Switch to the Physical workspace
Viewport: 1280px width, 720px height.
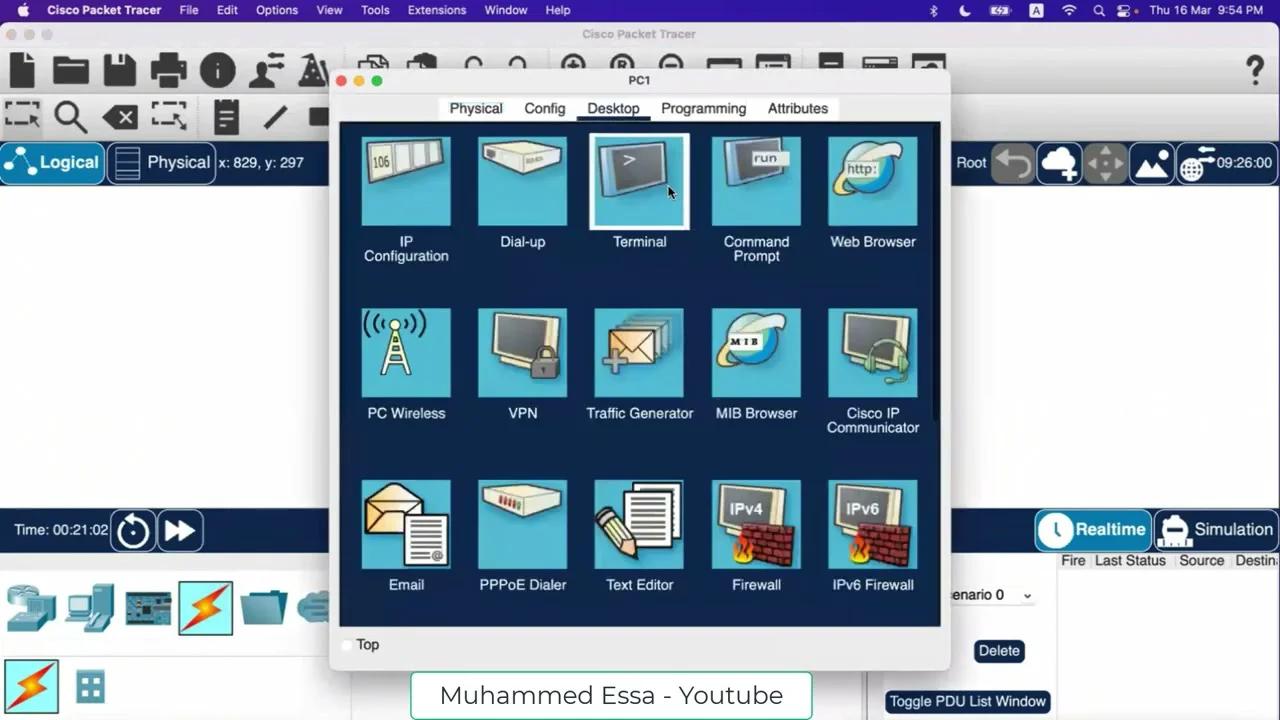(163, 162)
